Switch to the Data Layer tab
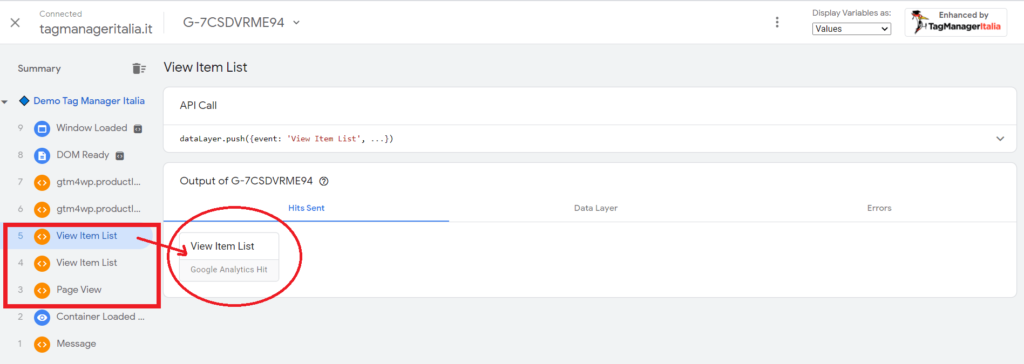 coord(596,208)
